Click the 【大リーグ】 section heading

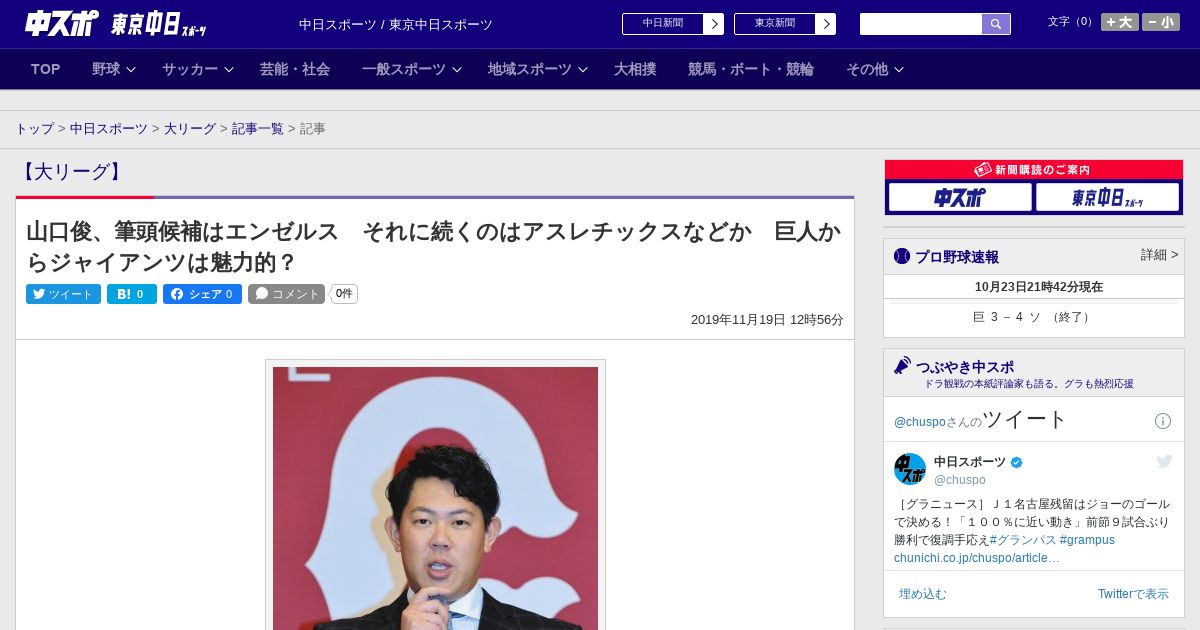tap(72, 172)
